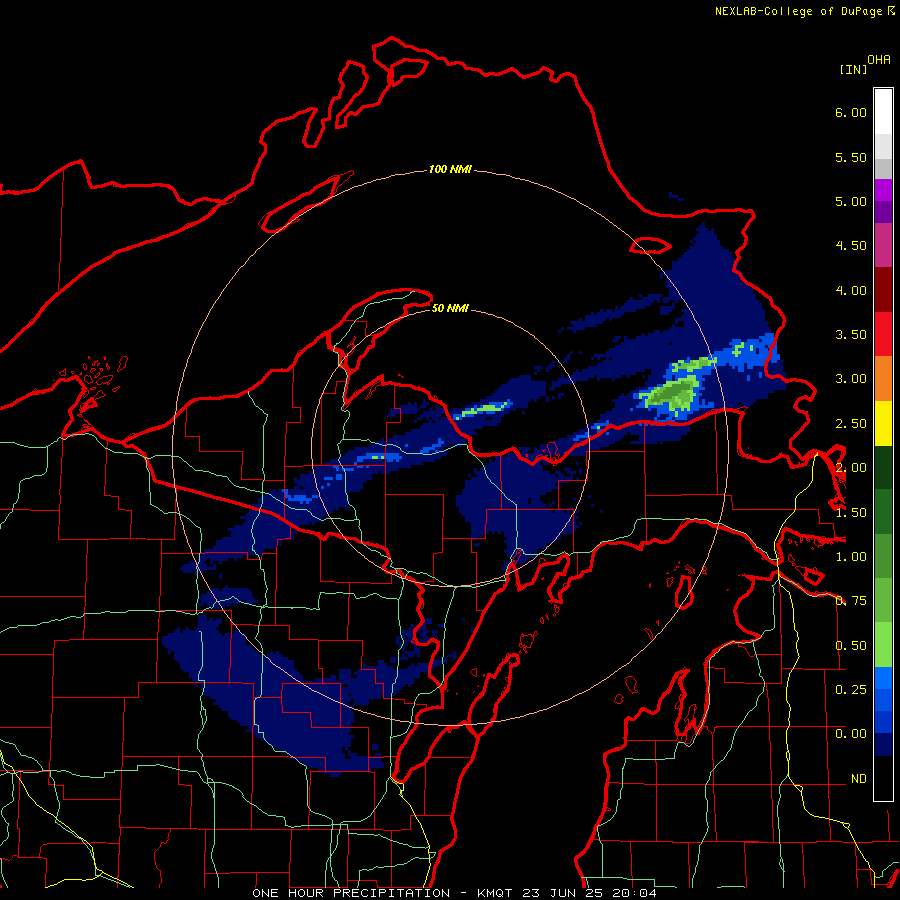Select the 5.50 legend value

click(x=851, y=157)
